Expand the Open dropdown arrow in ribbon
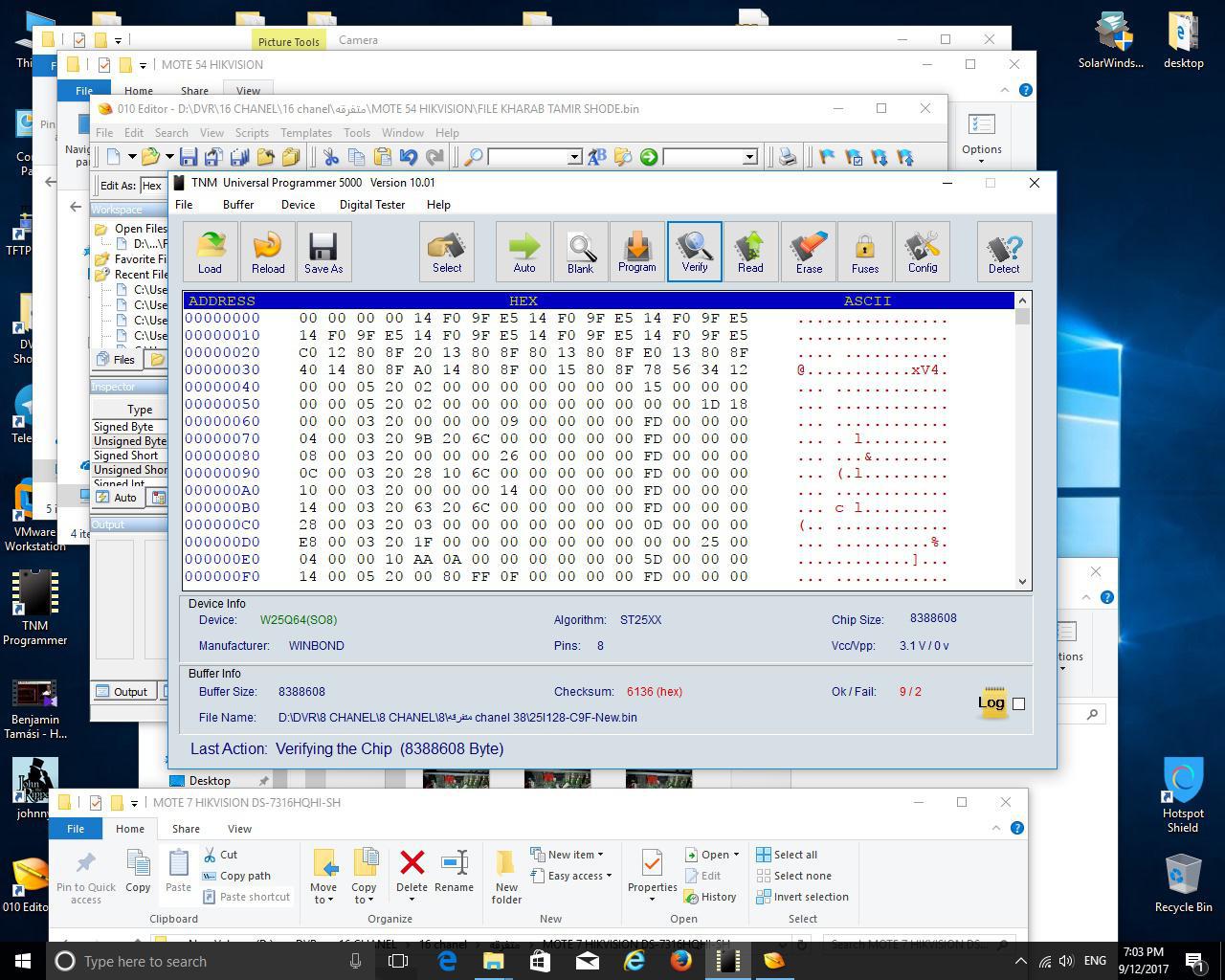The width and height of the screenshot is (1225, 980). [735, 855]
